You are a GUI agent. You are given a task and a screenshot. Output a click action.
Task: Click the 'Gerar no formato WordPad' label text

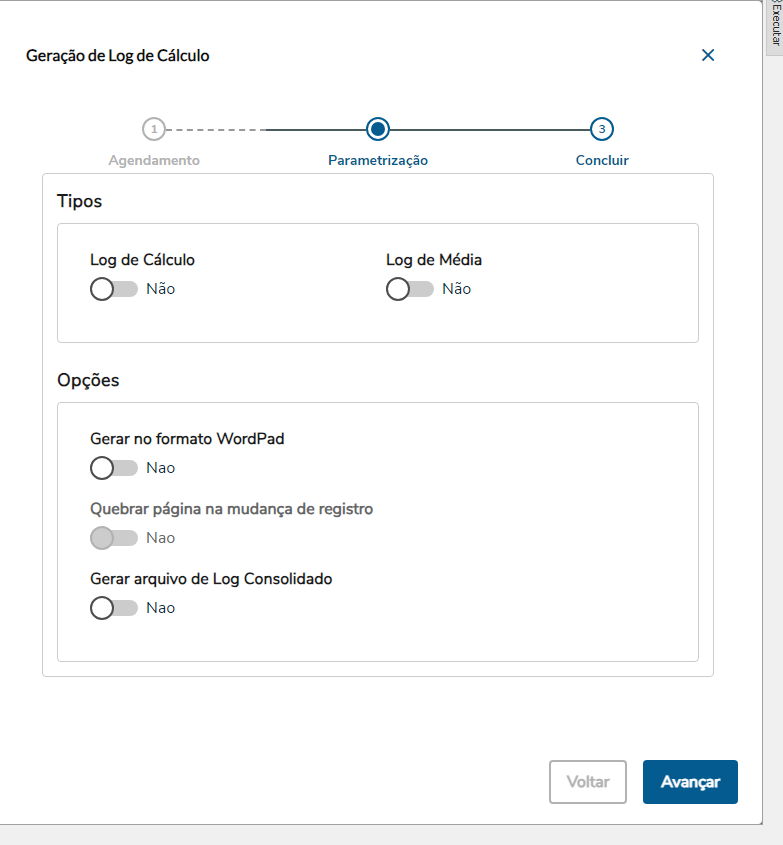click(x=187, y=439)
